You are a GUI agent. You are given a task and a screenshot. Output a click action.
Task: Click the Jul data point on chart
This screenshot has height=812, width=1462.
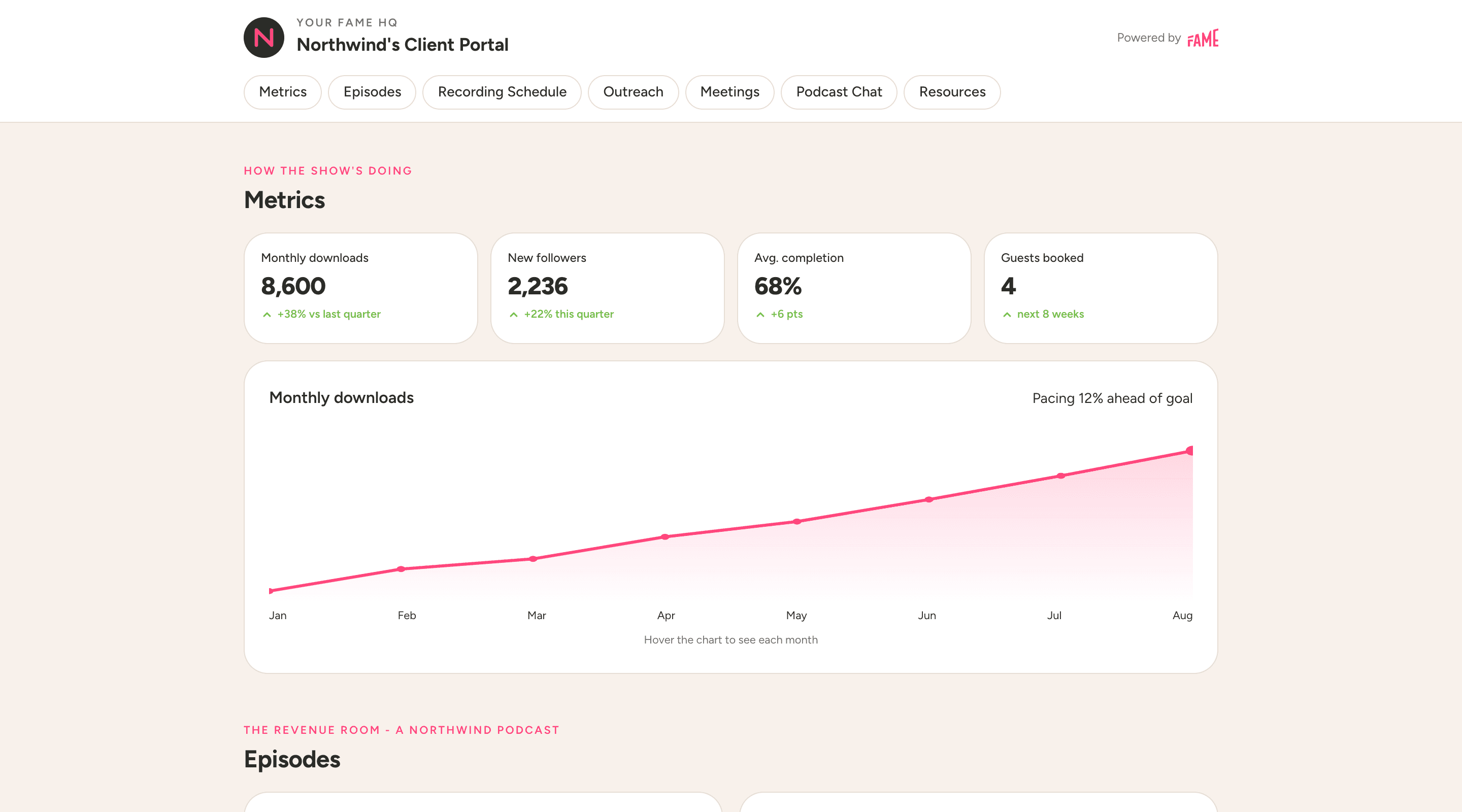tap(1061, 476)
